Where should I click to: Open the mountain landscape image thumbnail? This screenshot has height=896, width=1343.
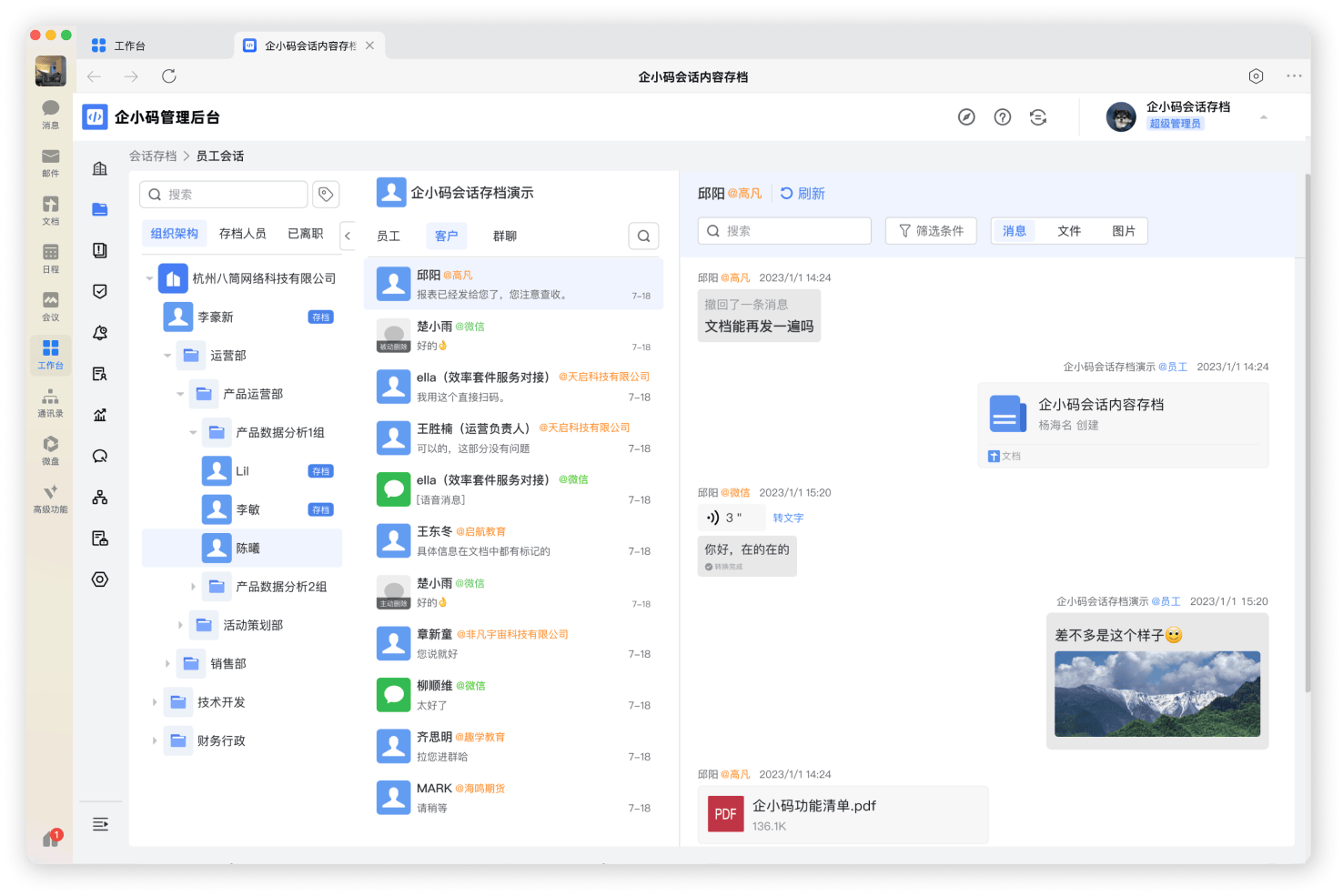point(1157,693)
